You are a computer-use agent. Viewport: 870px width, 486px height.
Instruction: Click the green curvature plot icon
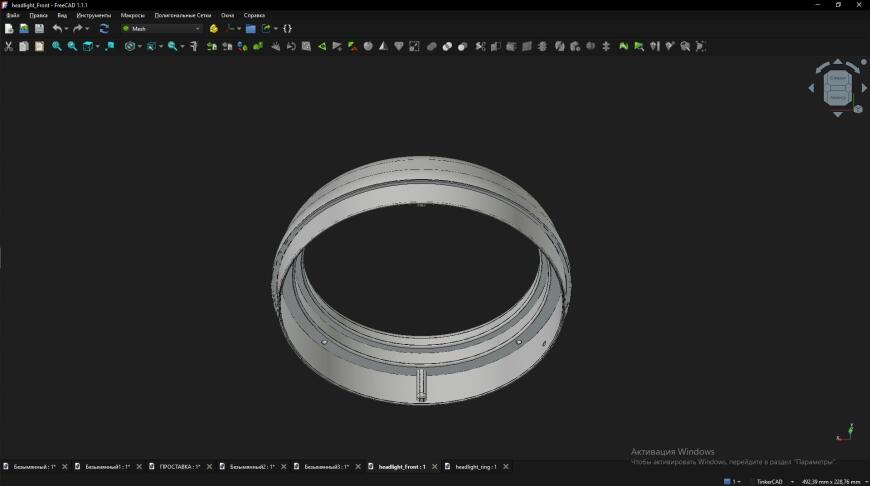tap(624, 47)
